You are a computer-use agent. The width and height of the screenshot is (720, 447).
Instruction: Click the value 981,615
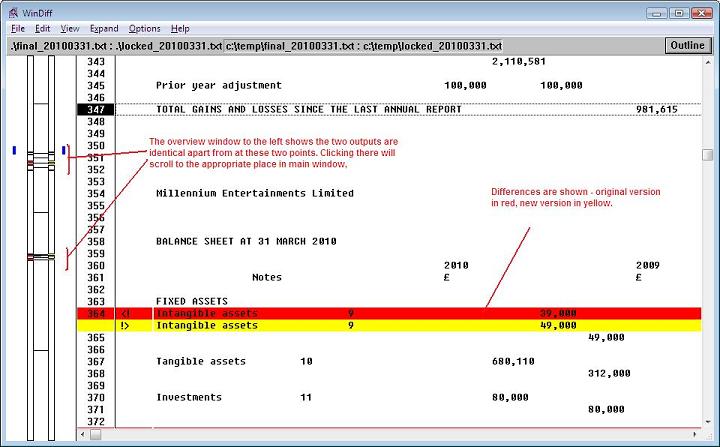tap(657, 109)
